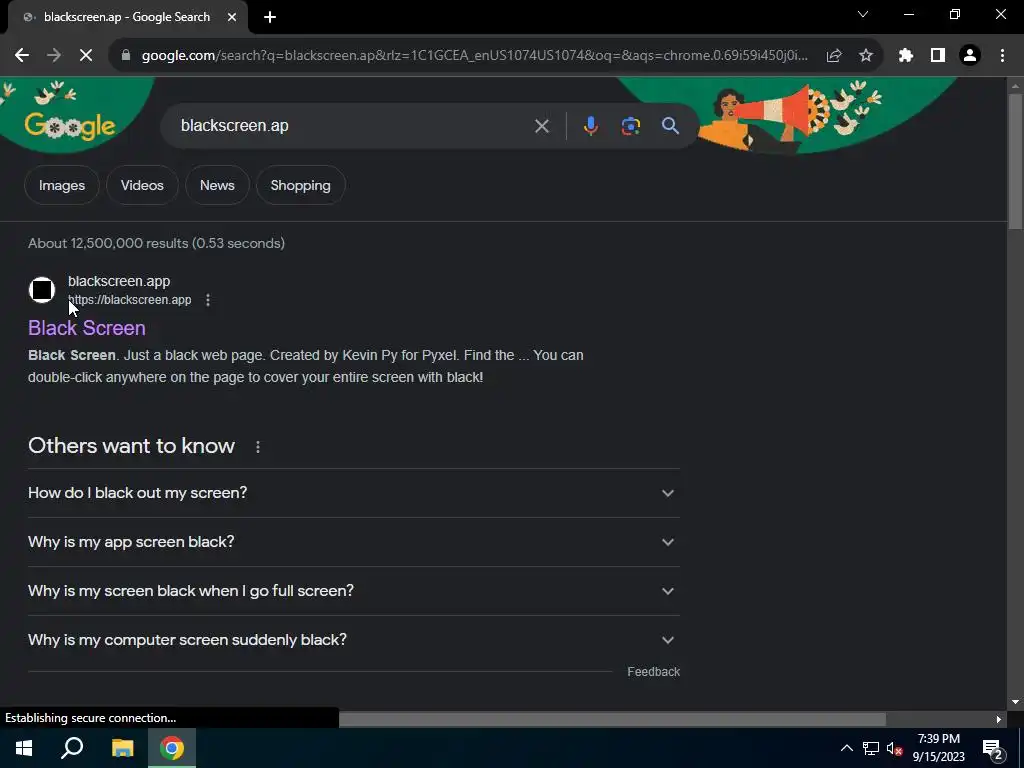
Task: Show hidden system tray icons
Action: [x=846, y=748]
